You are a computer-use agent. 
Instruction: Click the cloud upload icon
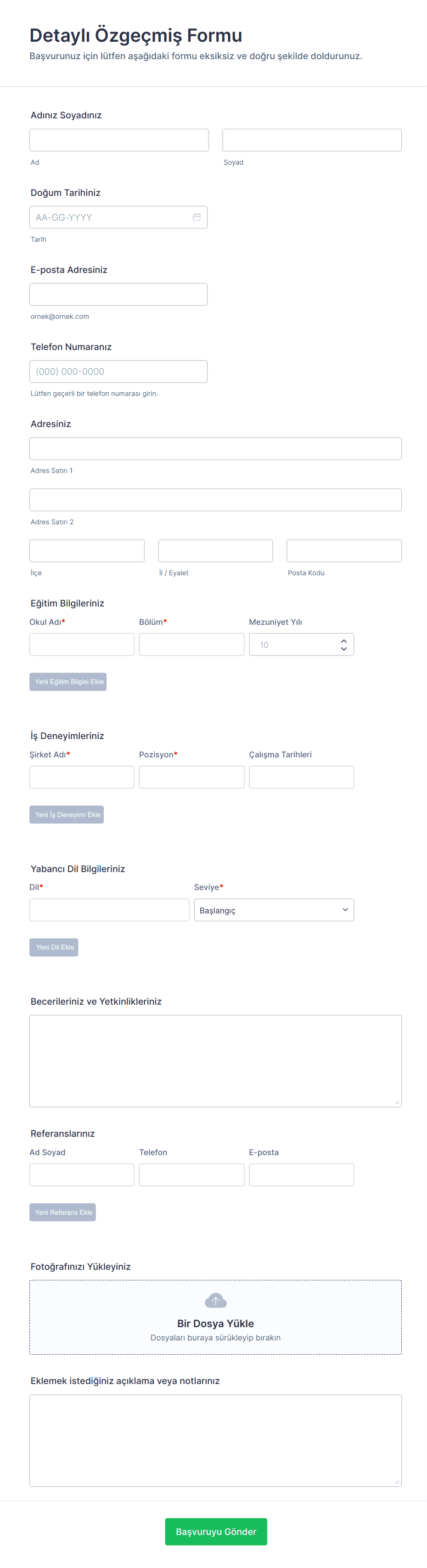[x=216, y=1301]
